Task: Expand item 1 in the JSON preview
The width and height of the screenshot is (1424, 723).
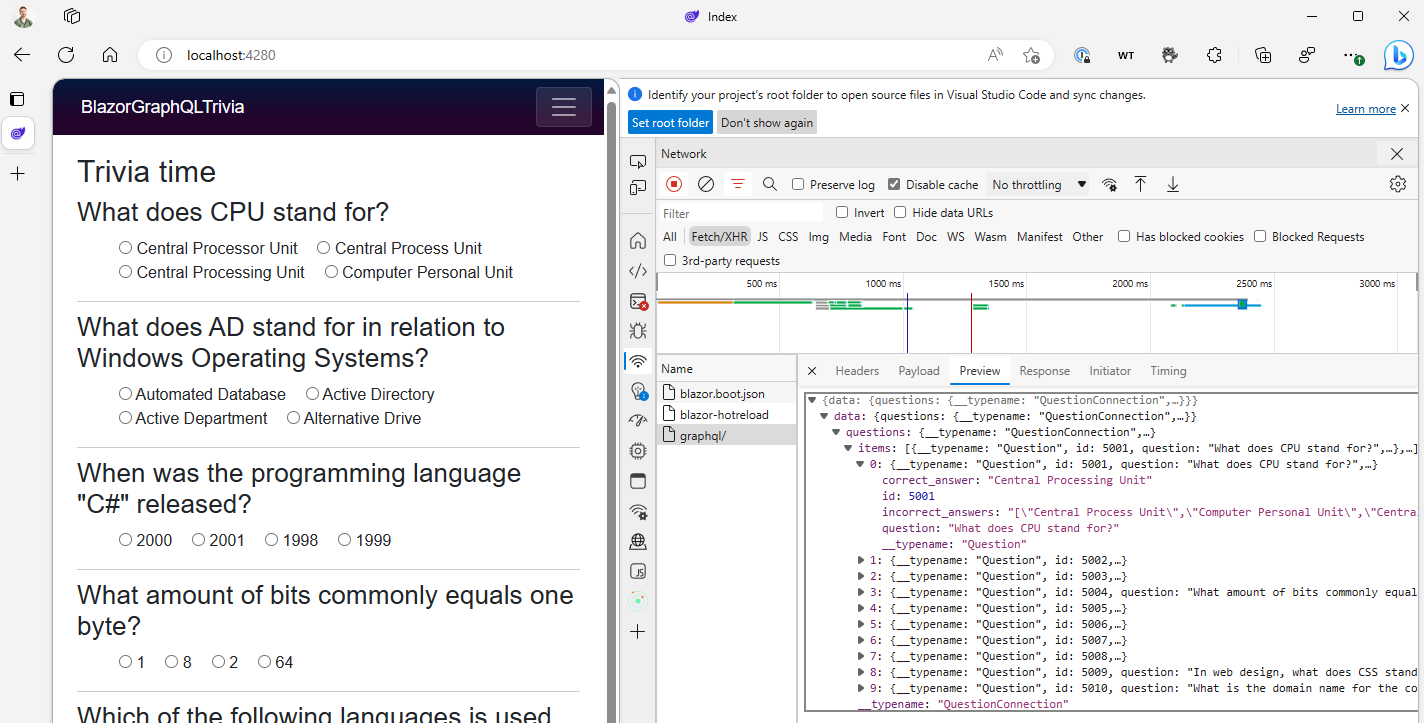Action: [861, 560]
